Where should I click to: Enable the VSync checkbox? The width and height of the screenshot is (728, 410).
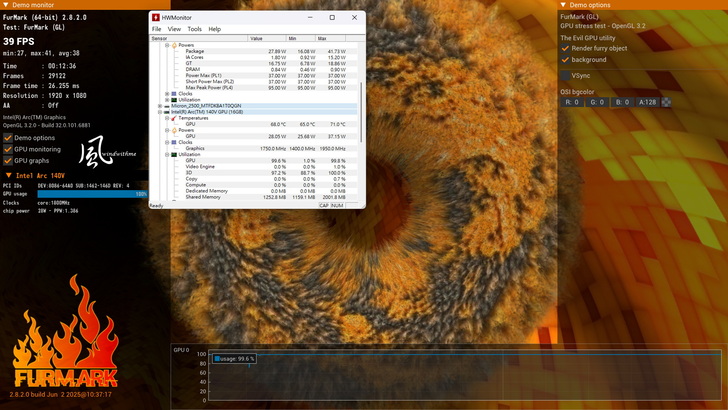click(565, 75)
